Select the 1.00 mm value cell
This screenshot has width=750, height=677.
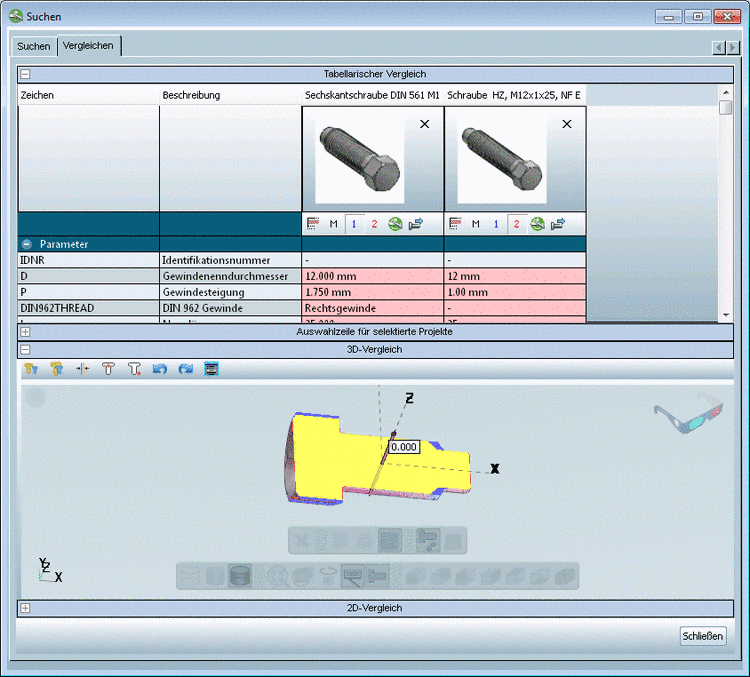pyautogui.click(x=515, y=292)
